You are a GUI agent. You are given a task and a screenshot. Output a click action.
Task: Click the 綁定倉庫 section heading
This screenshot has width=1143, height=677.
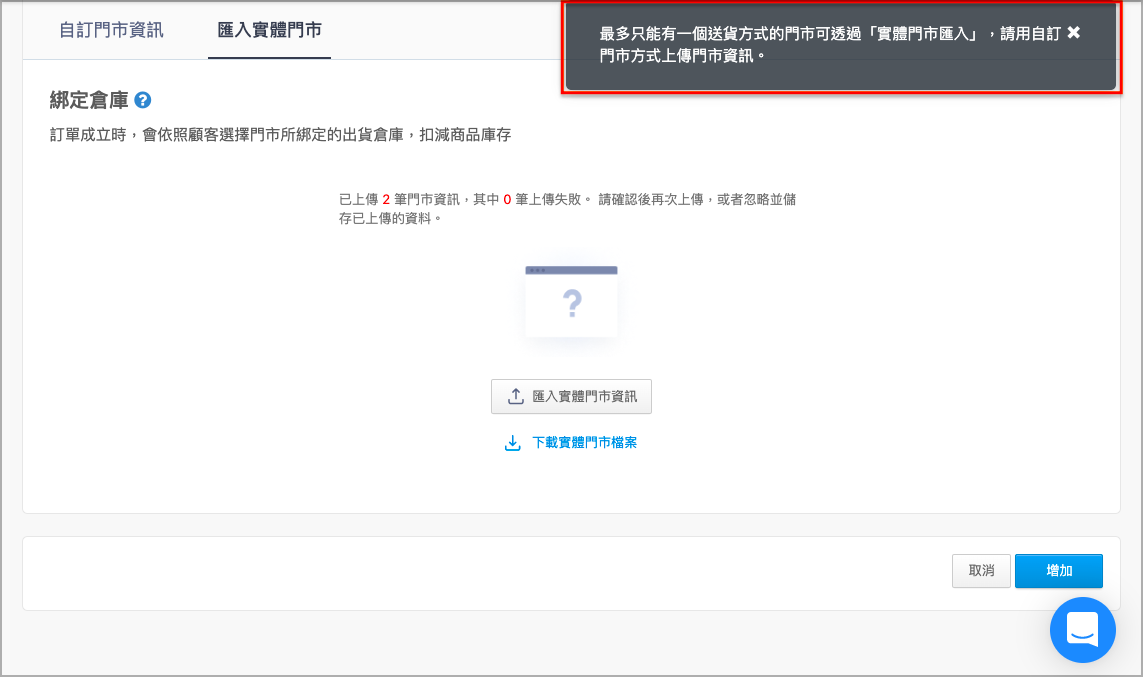[89, 100]
